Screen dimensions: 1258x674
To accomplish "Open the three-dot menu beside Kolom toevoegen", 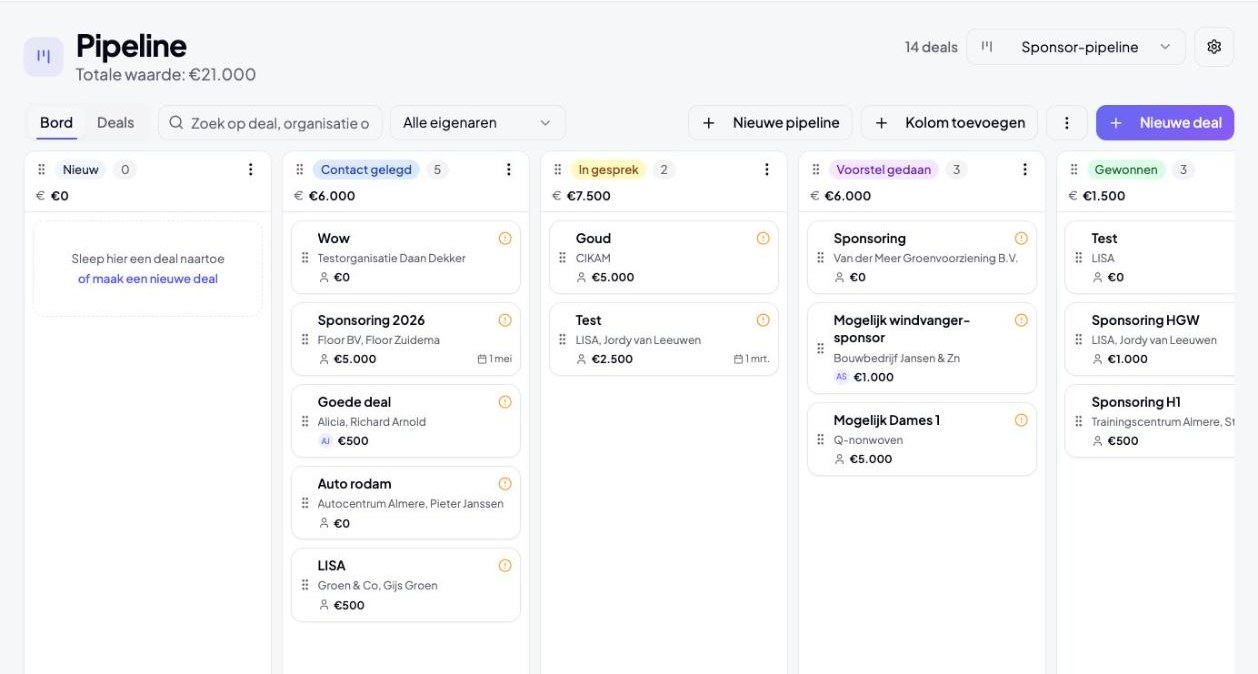I will (1067, 123).
